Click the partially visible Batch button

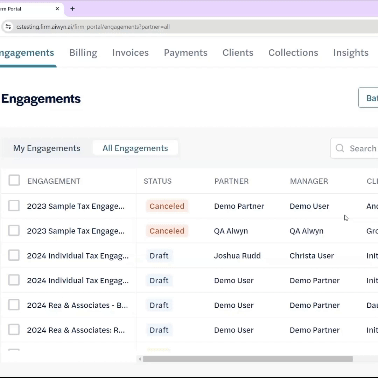(368, 98)
